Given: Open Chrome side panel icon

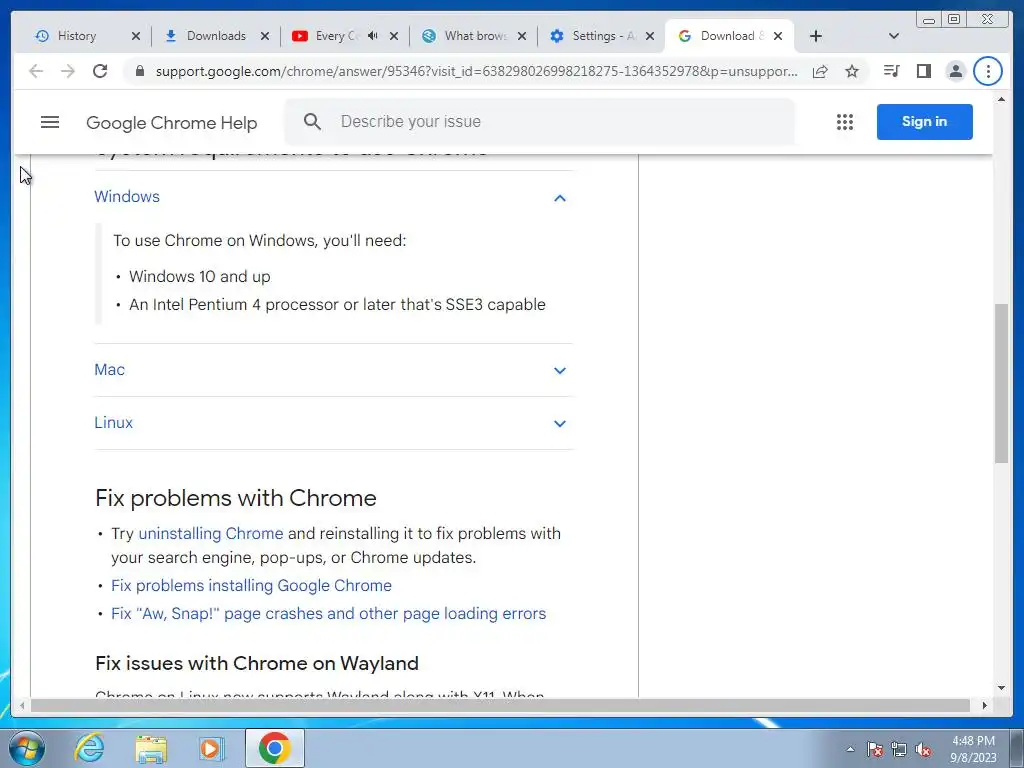Looking at the screenshot, I should [x=923, y=71].
